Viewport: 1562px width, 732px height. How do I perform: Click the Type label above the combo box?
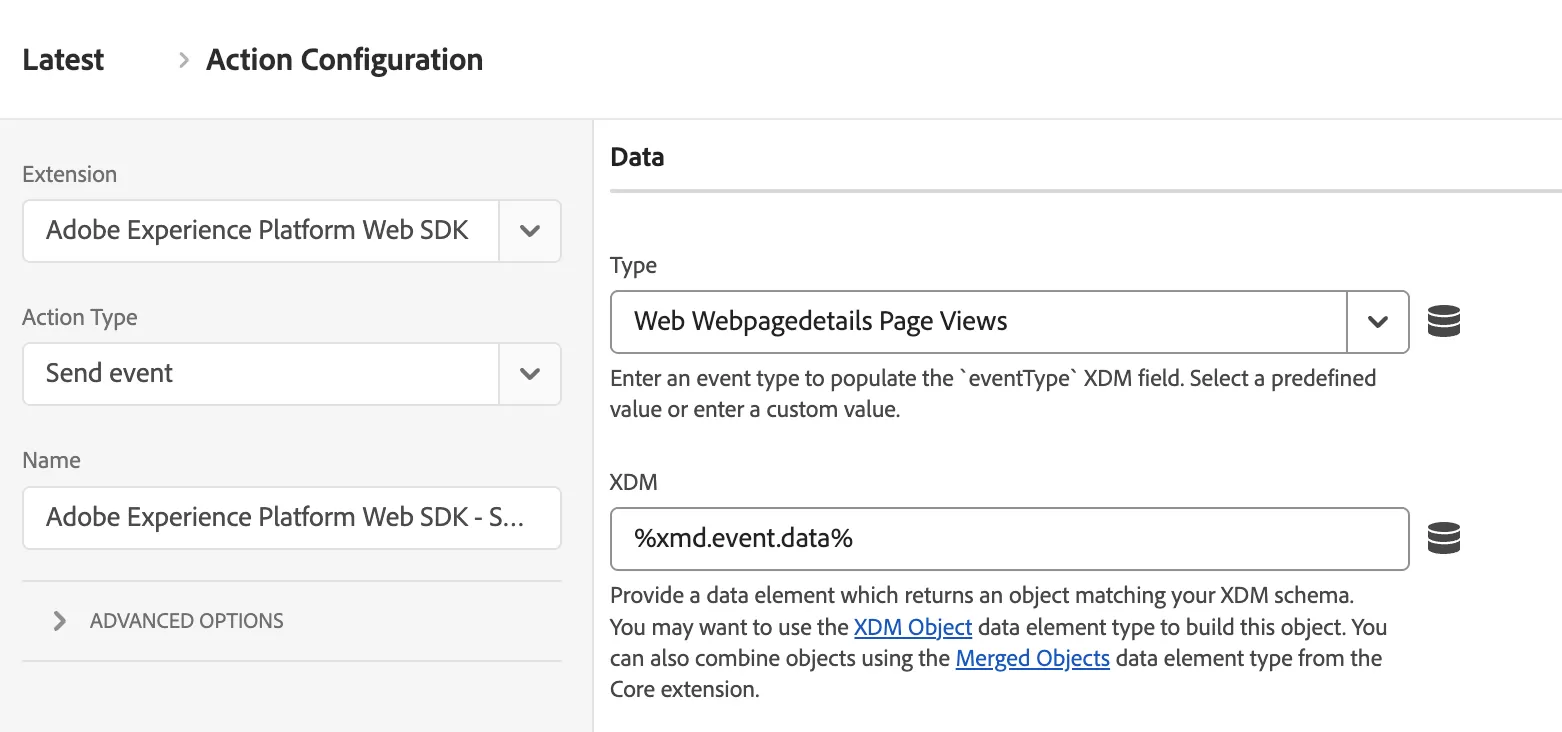[634, 266]
